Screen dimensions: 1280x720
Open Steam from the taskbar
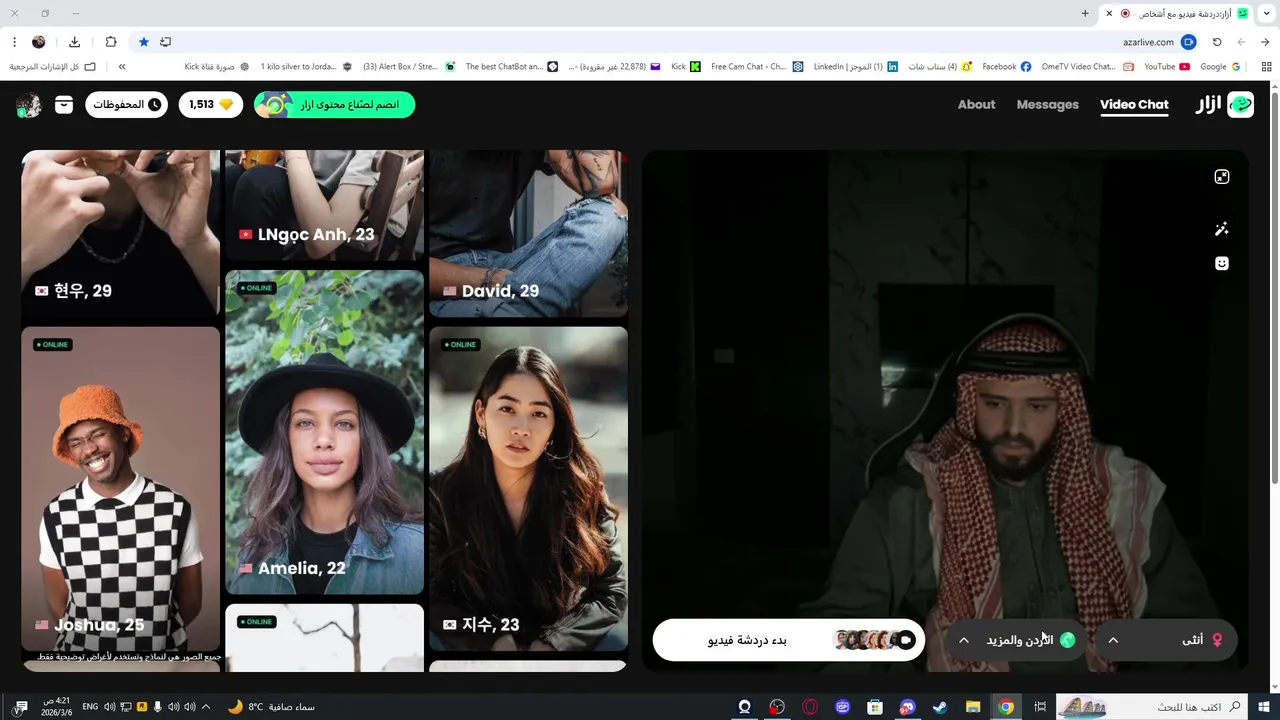click(x=940, y=707)
